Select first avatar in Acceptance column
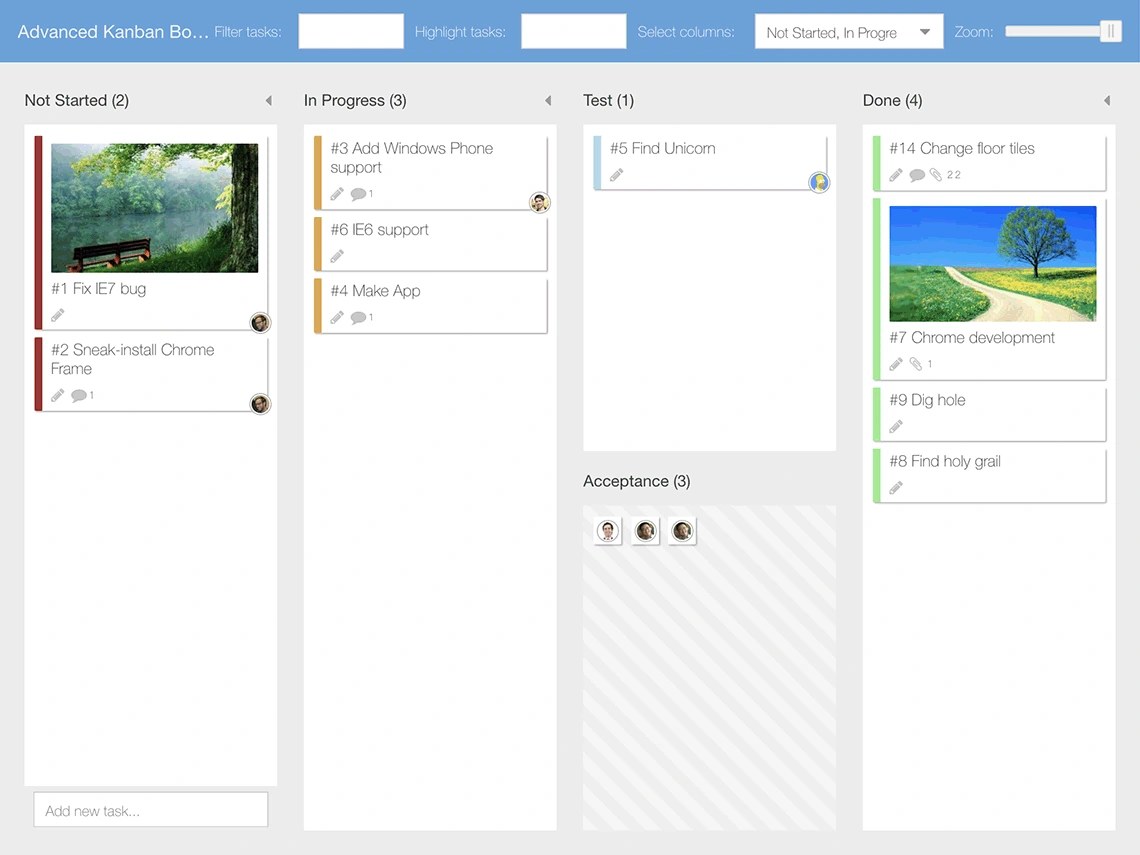Viewport: 1140px width, 855px height. (608, 531)
